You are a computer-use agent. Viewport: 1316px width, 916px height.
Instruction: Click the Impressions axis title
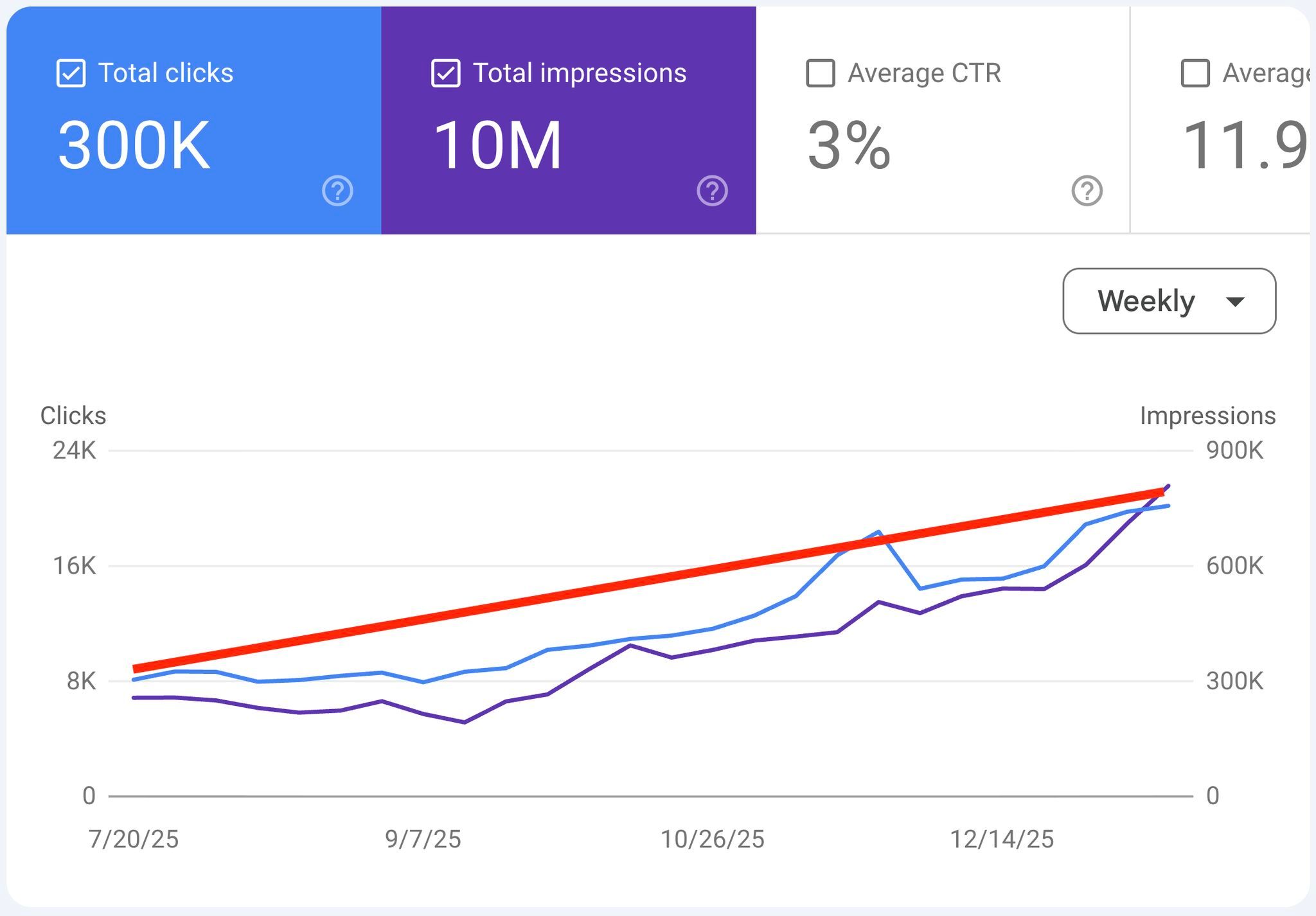[1207, 416]
